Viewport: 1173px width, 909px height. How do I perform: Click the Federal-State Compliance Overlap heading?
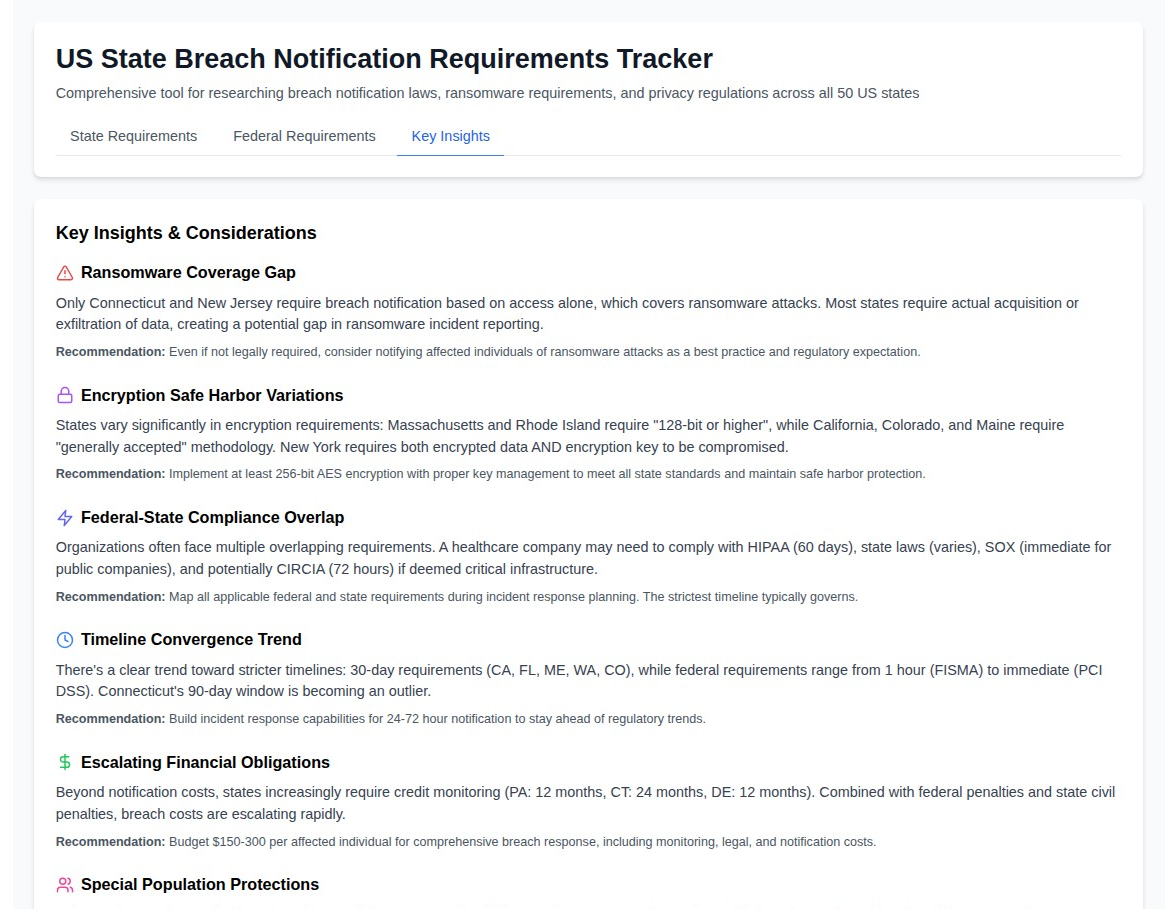click(x=212, y=518)
